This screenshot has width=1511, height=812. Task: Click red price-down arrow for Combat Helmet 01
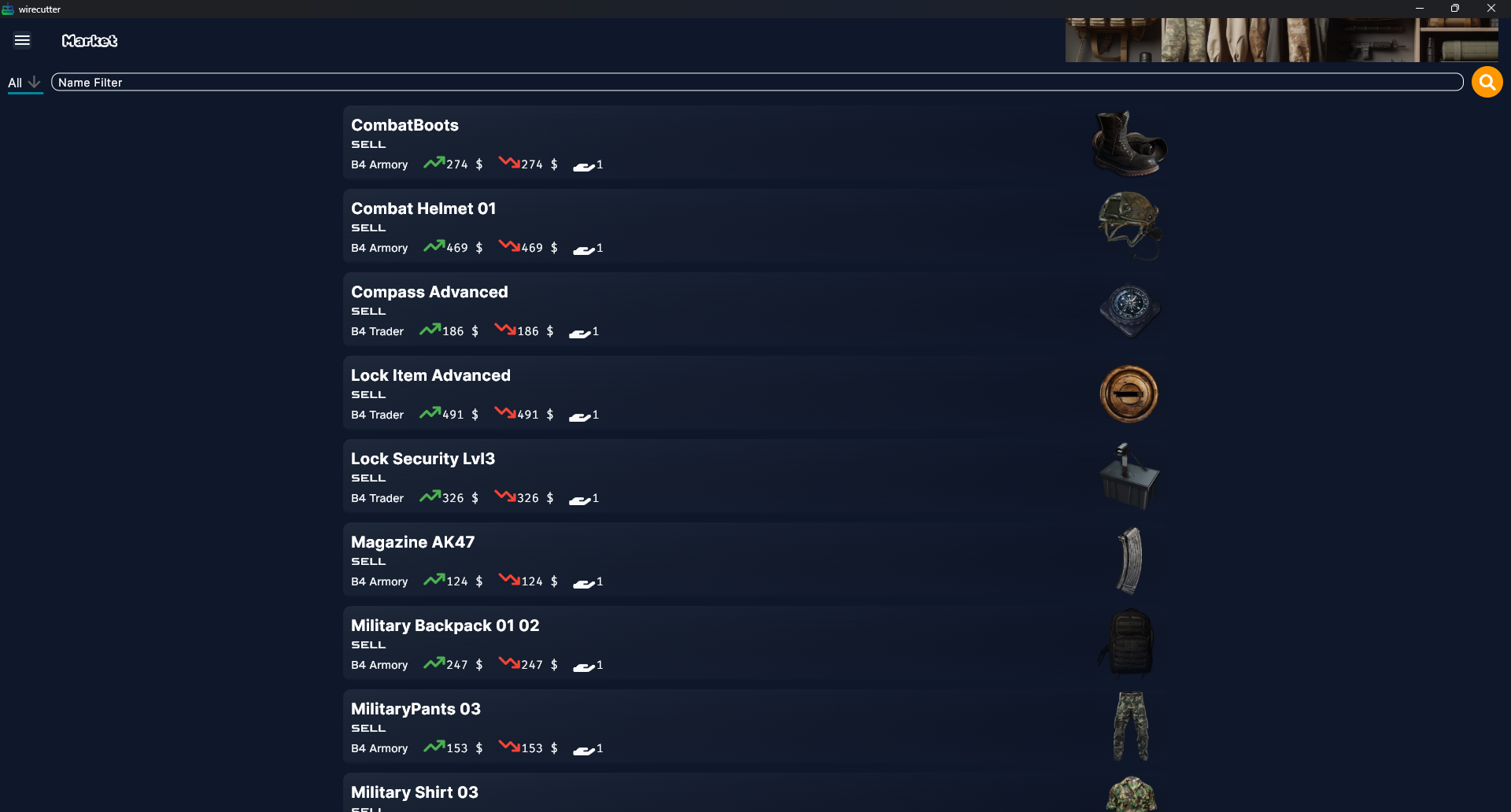(508, 246)
